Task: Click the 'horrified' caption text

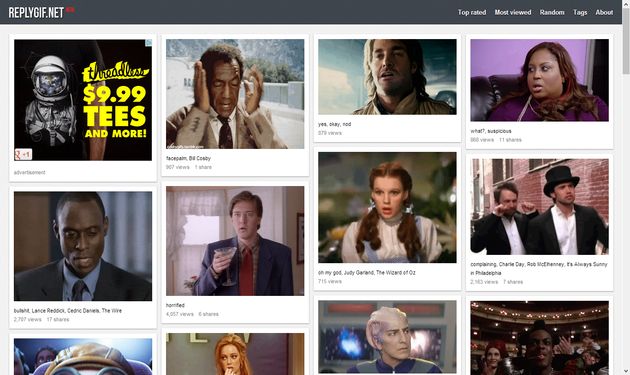Action: (175, 305)
